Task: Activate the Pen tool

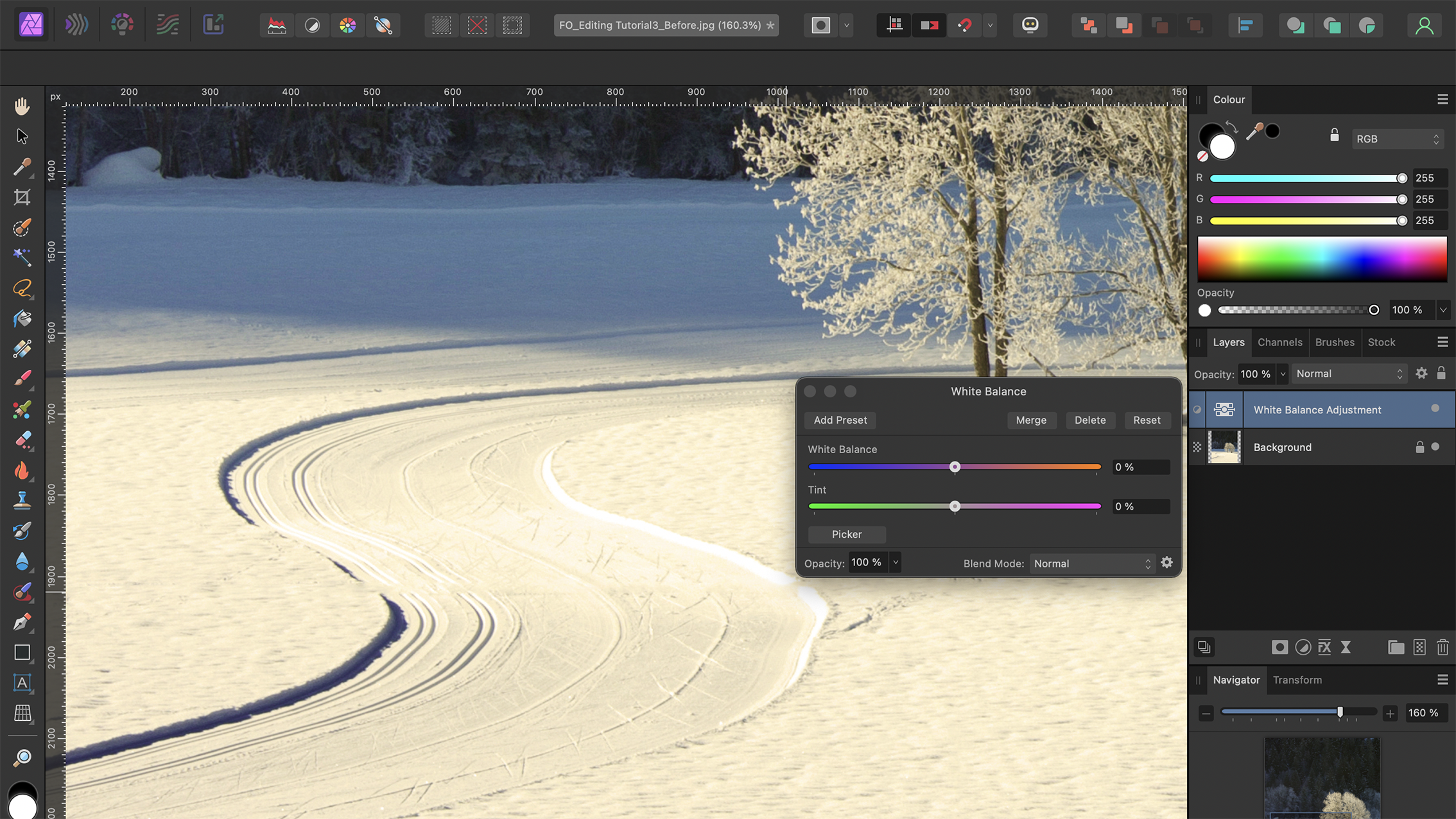Action: pos(22,621)
